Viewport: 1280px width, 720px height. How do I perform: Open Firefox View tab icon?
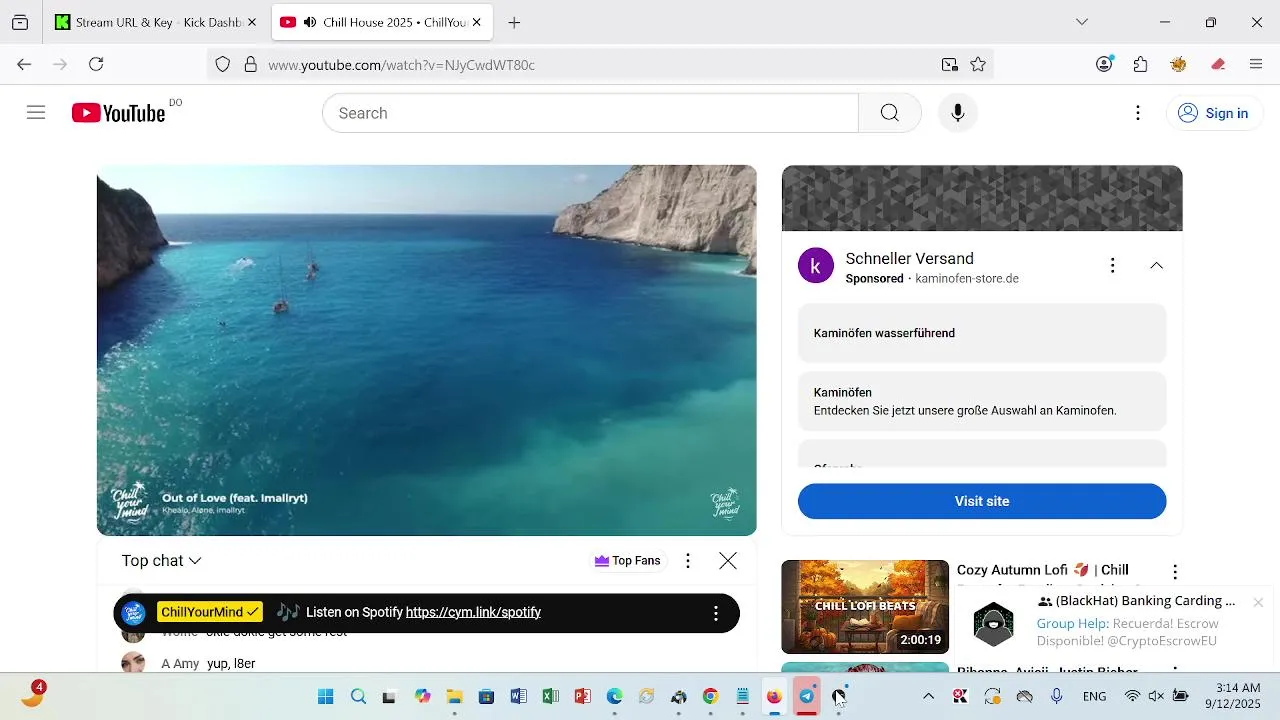click(20, 22)
